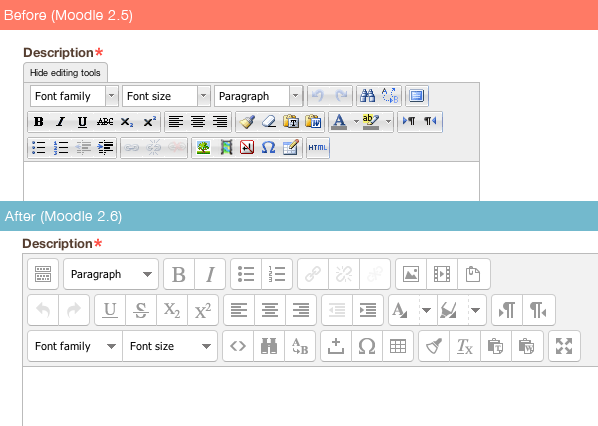
Task: Click find binoculars in Moodle 2.6 toolbar
Action: coord(269,346)
